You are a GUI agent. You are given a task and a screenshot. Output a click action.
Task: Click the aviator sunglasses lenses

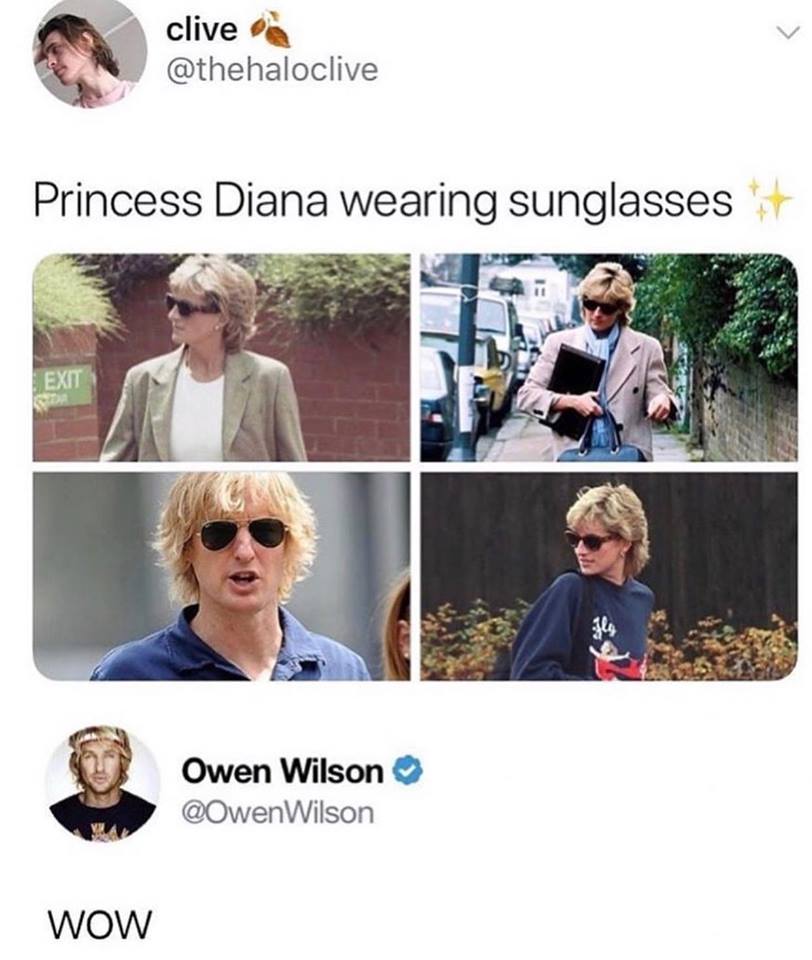(244, 533)
